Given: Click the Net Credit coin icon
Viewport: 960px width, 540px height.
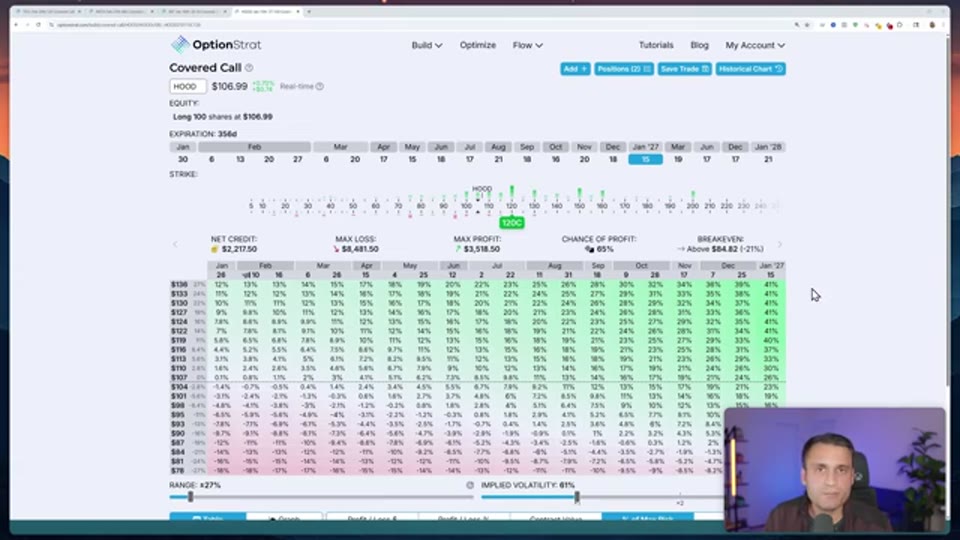Looking at the screenshot, I should point(215,249).
